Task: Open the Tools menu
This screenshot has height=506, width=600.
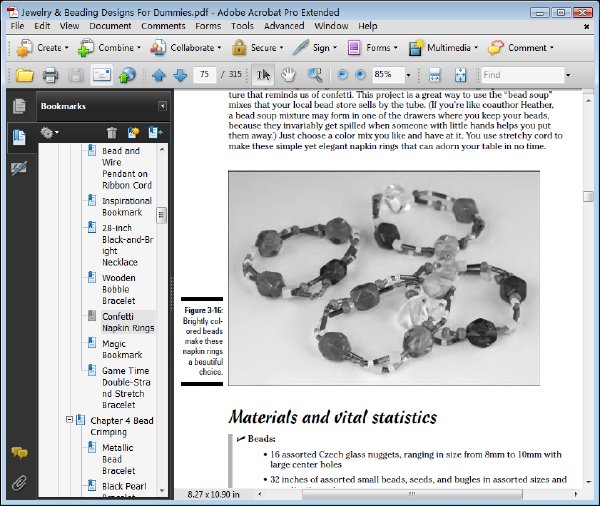Action: click(x=242, y=26)
